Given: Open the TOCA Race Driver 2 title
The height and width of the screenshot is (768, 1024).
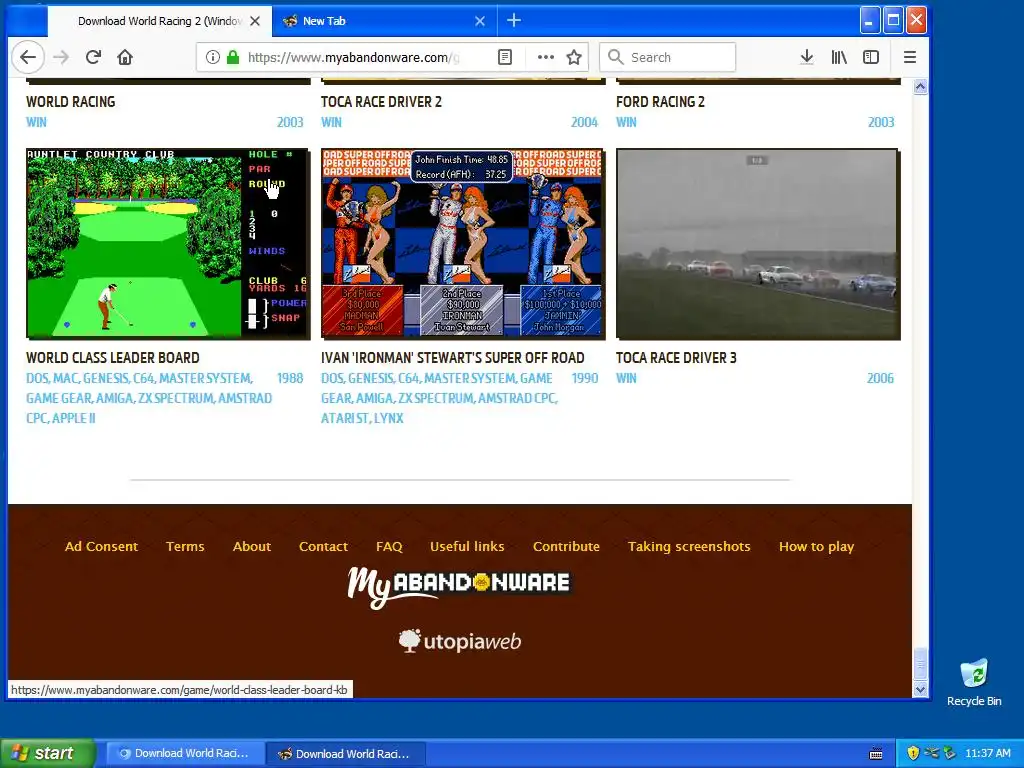Looking at the screenshot, I should pyautogui.click(x=381, y=102).
